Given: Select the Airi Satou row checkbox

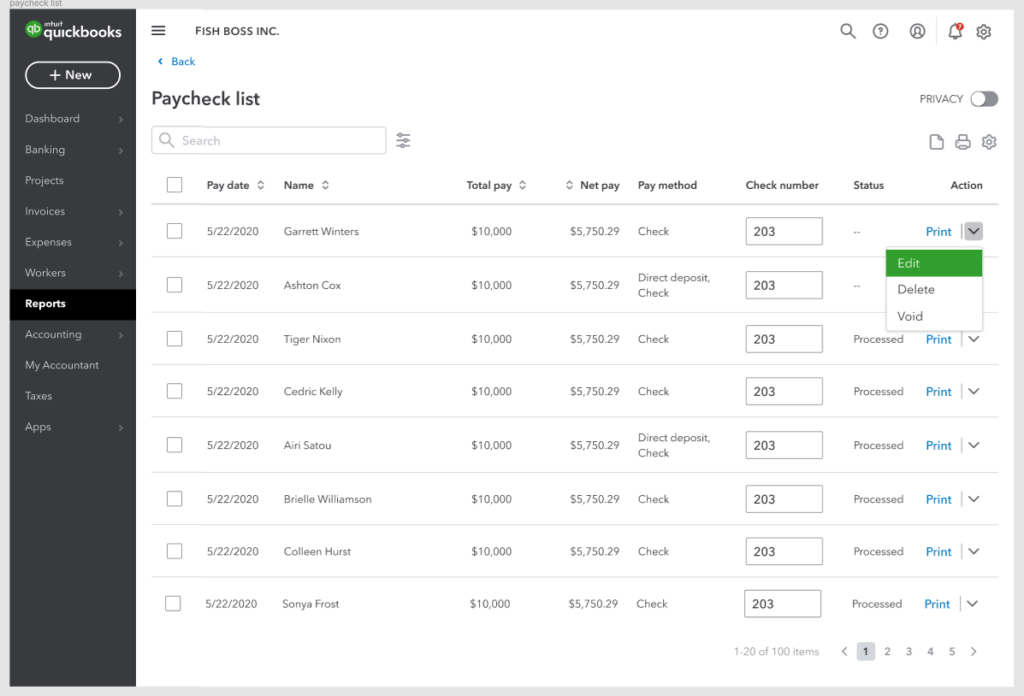Looking at the screenshot, I should tap(174, 445).
